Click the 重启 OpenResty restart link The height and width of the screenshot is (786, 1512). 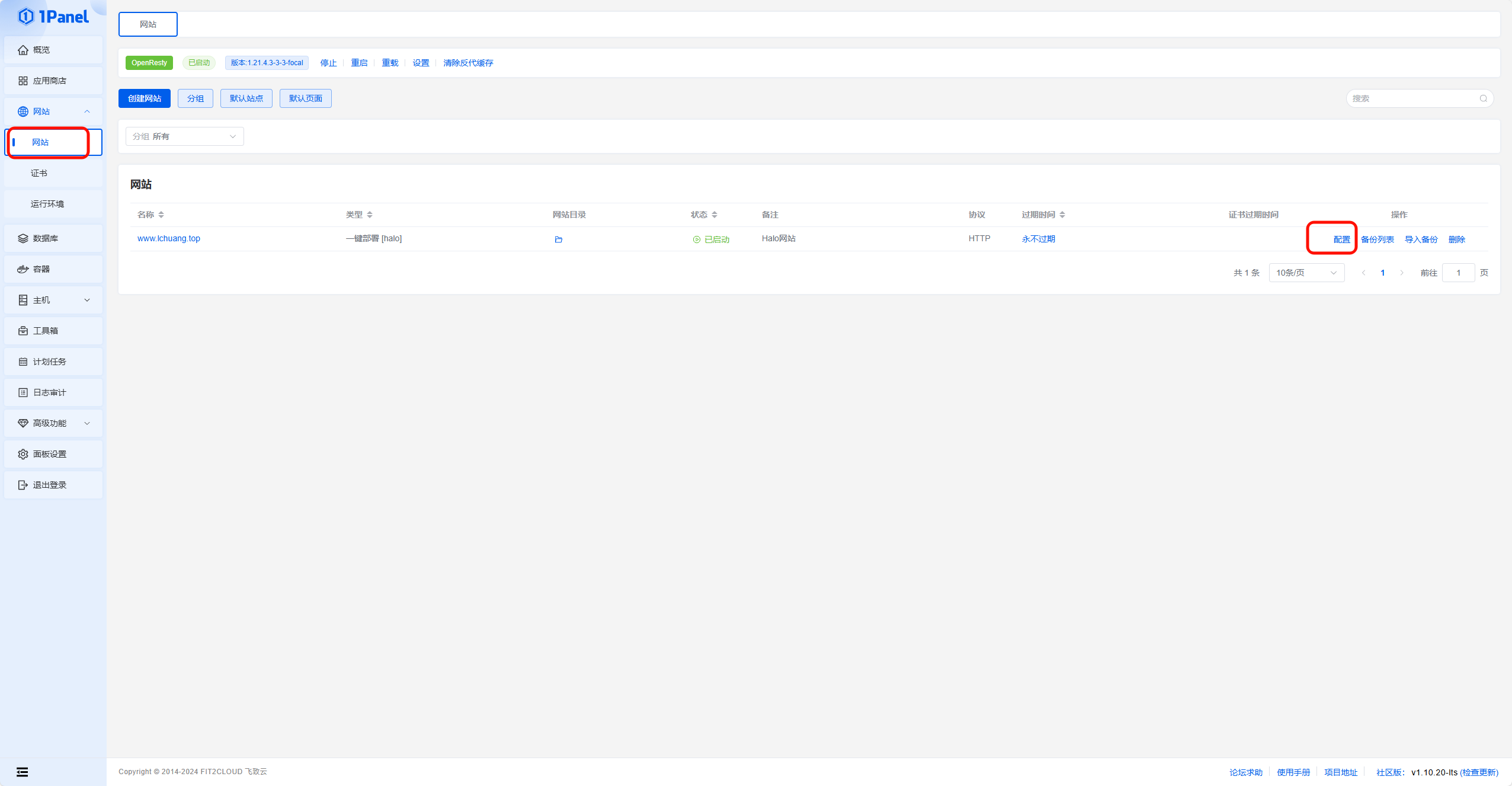pyautogui.click(x=359, y=63)
